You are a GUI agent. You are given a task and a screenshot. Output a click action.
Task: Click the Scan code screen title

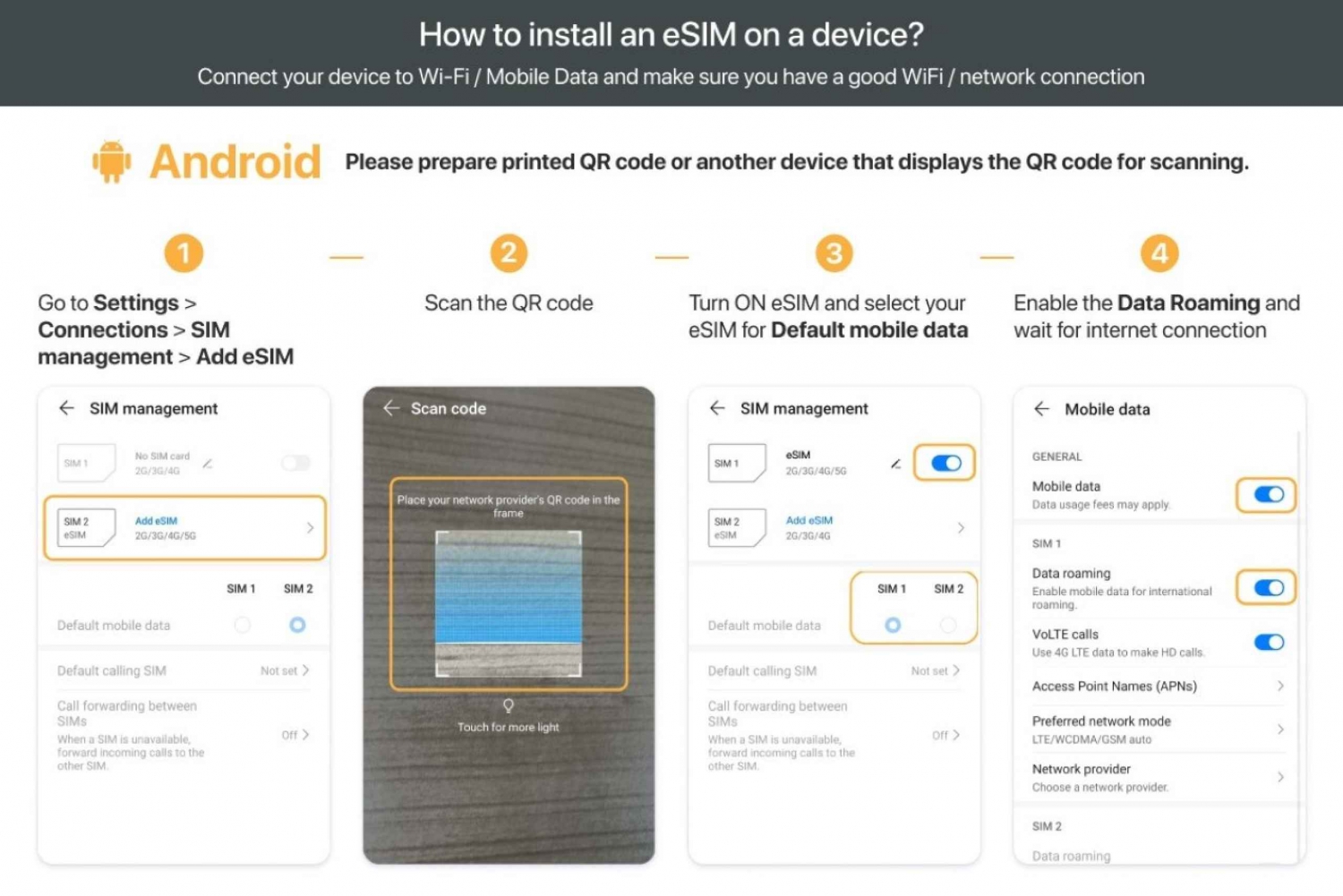(x=449, y=408)
